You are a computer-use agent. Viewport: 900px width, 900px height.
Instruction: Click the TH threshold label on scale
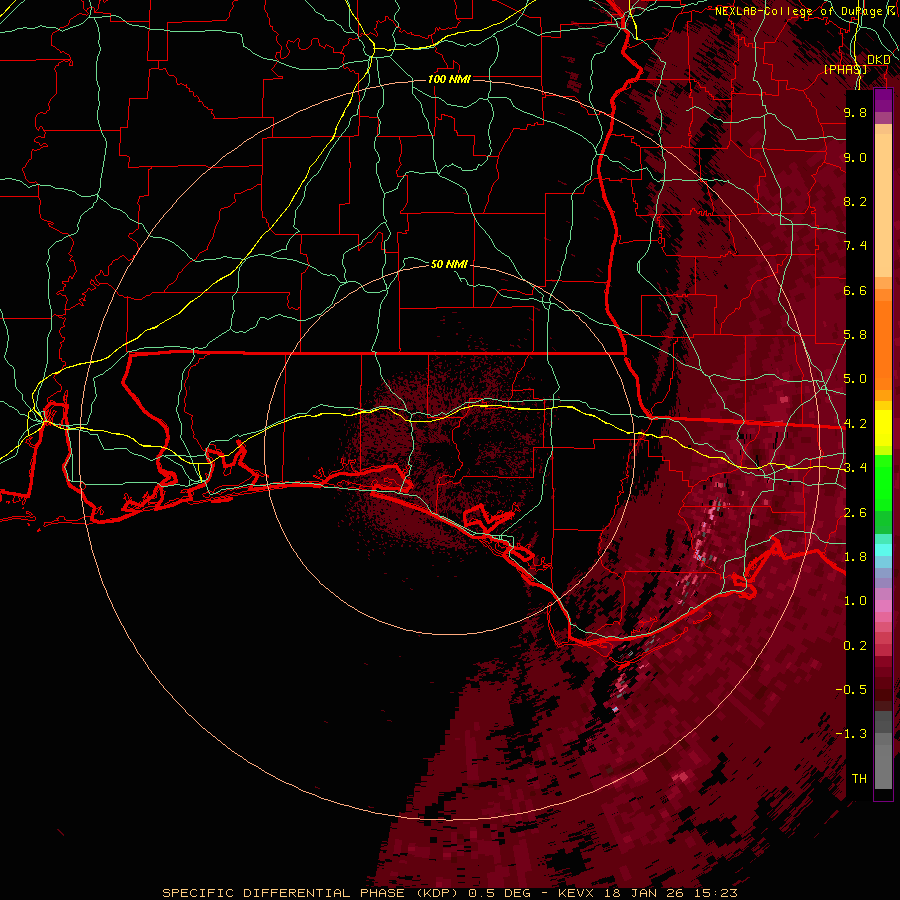point(859,779)
